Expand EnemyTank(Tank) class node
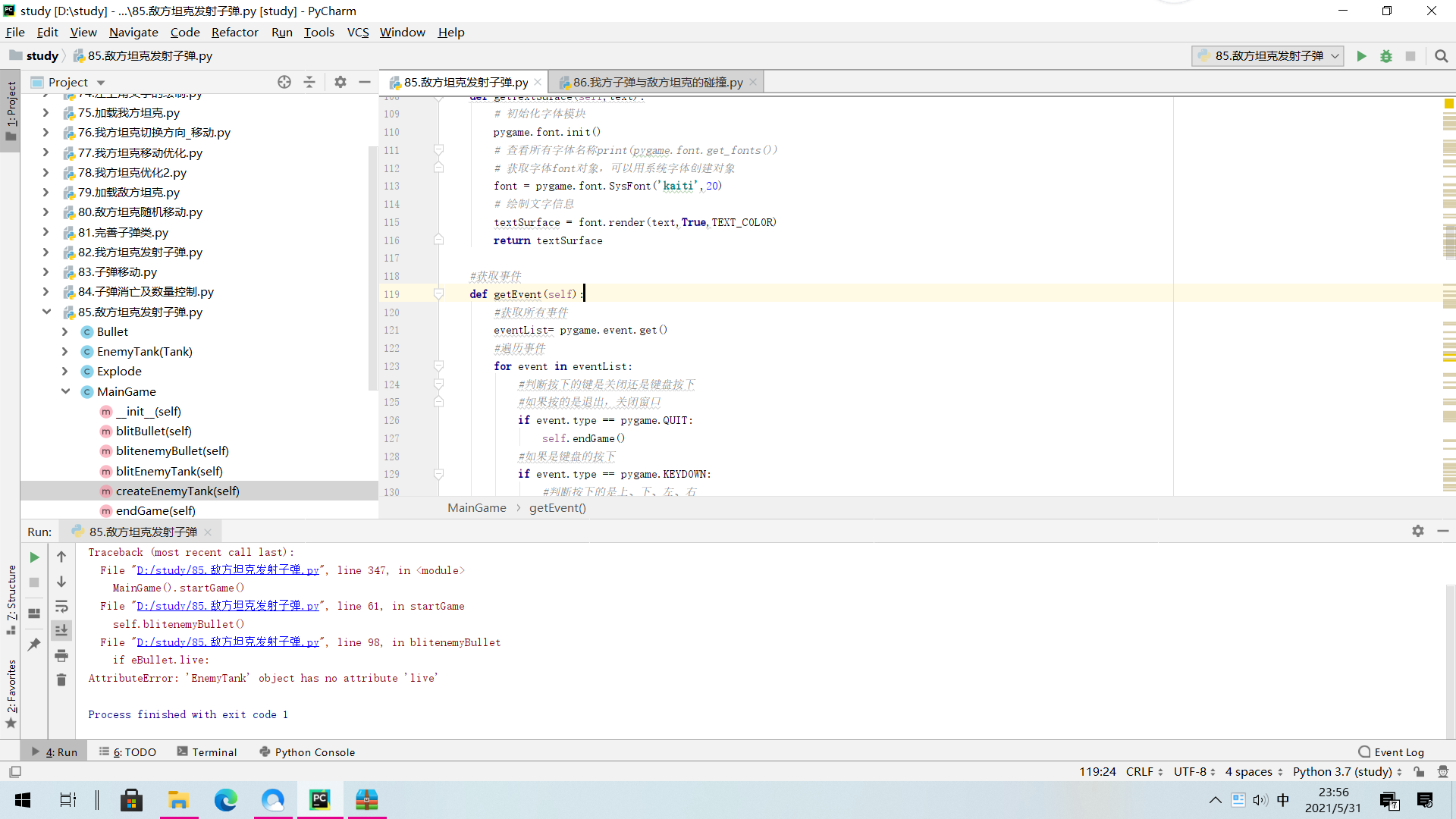This screenshot has height=819, width=1456. pos(64,352)
